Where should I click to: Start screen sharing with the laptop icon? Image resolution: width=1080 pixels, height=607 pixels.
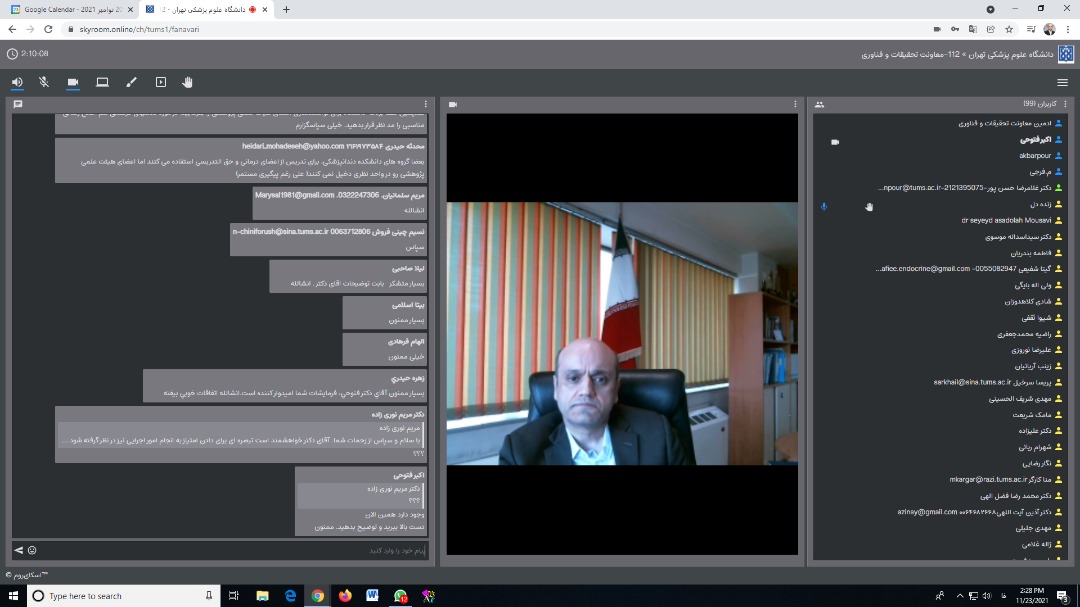[x=102, y=82]
